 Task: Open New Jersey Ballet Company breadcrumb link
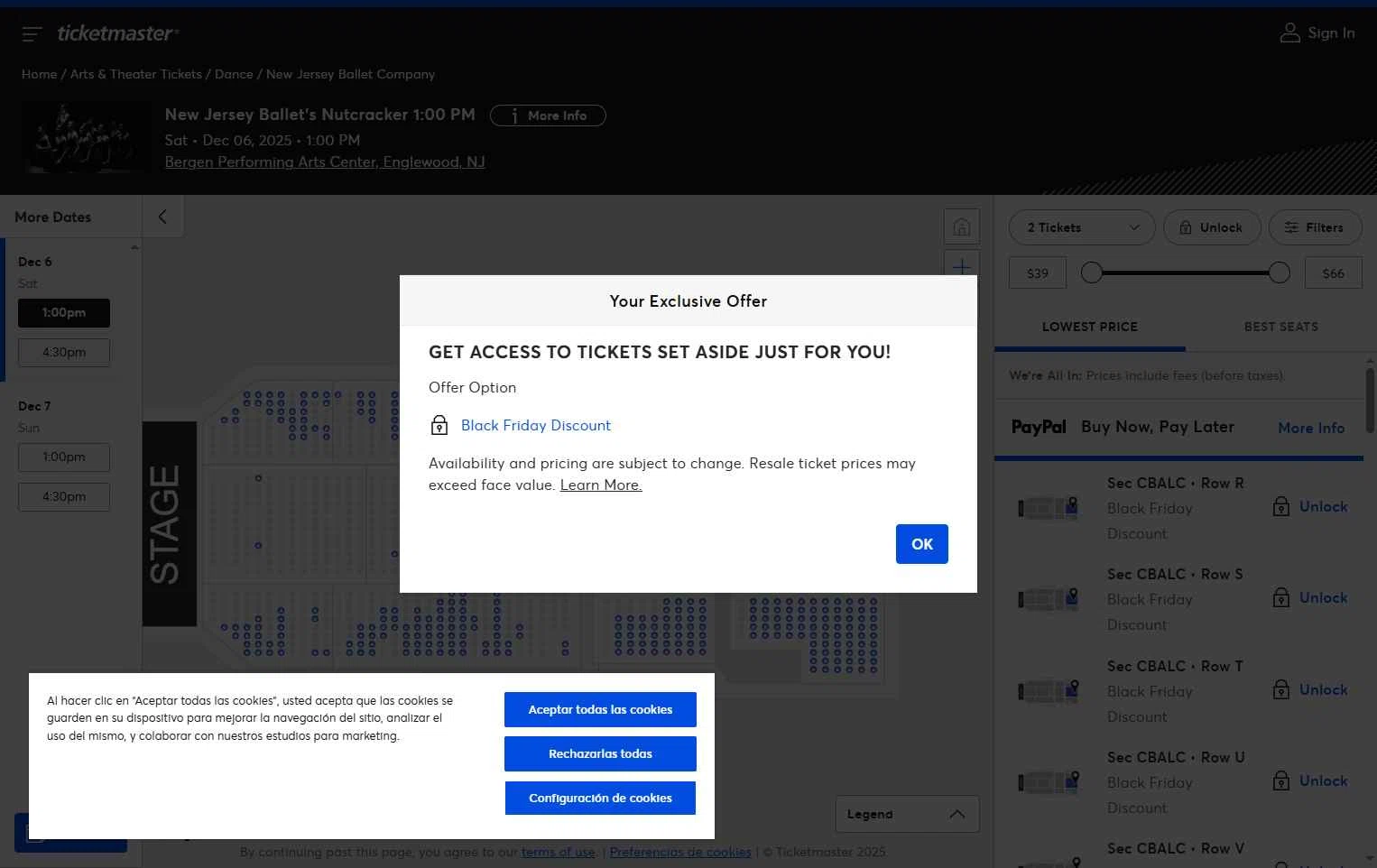pyautogui.click(x=350, y=74)
